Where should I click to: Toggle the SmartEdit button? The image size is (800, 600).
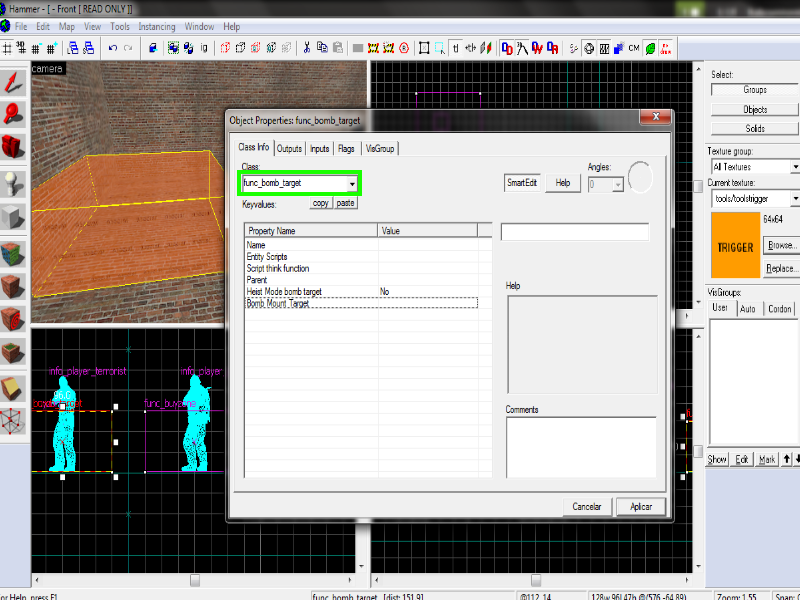[x=522, y=183]
